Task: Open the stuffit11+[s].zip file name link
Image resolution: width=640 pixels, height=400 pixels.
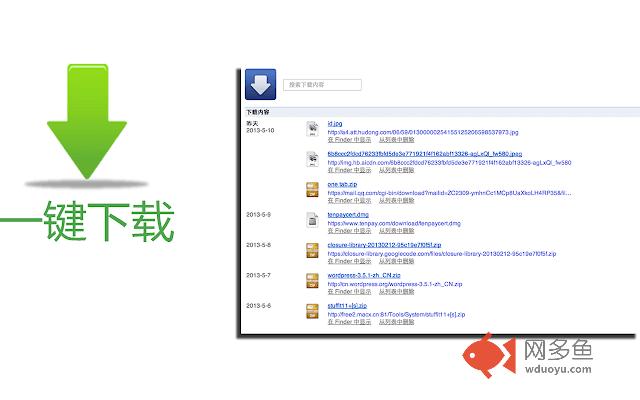Action: (x=347, y=306)
